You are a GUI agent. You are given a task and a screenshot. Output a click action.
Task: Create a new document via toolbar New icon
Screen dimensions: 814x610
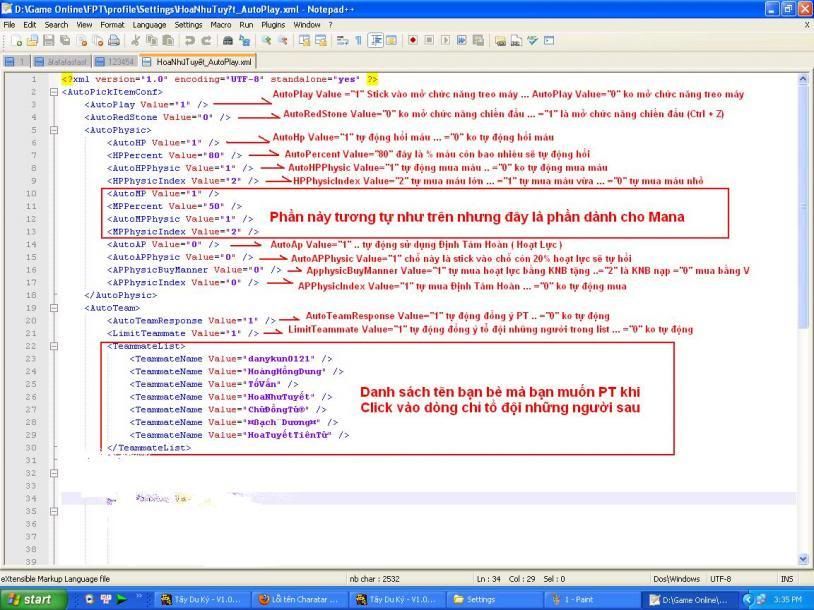(x=17, y=40)
